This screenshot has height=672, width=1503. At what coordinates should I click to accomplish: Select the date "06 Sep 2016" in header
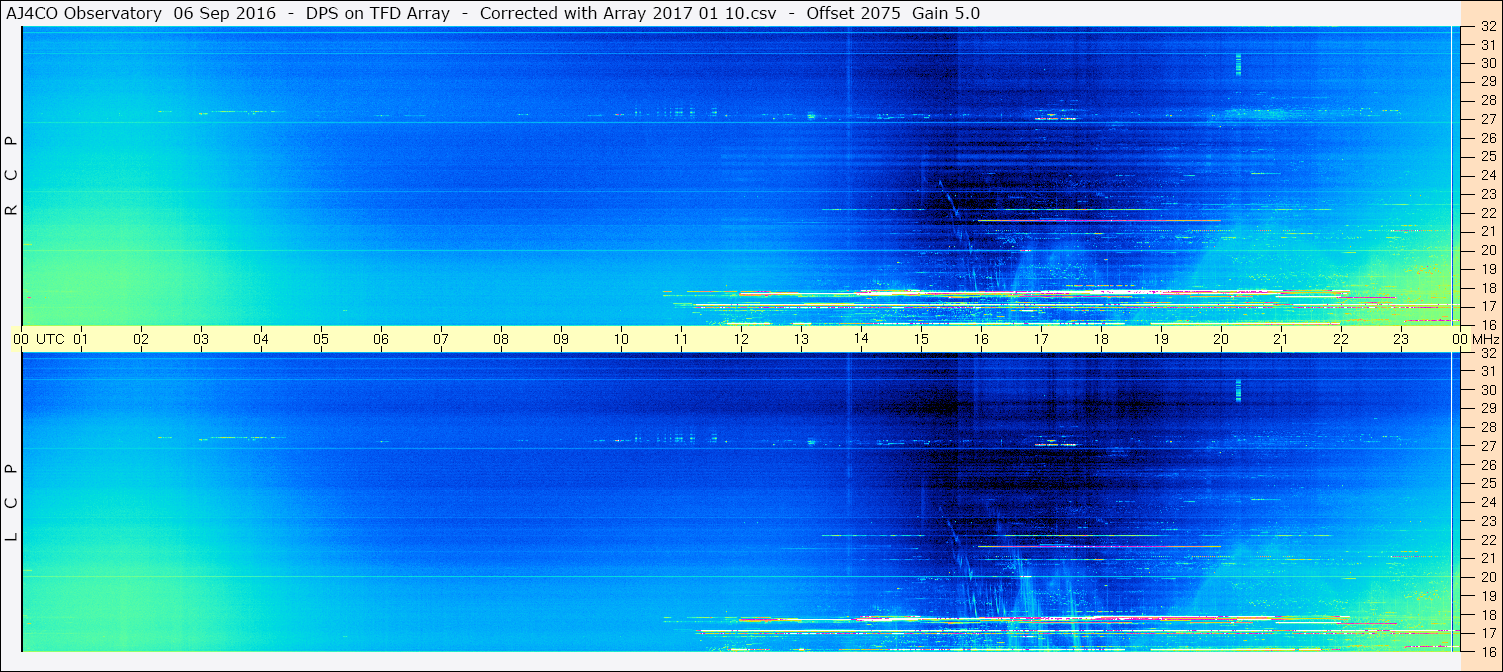pyautogui.click(x=225, y=13)
